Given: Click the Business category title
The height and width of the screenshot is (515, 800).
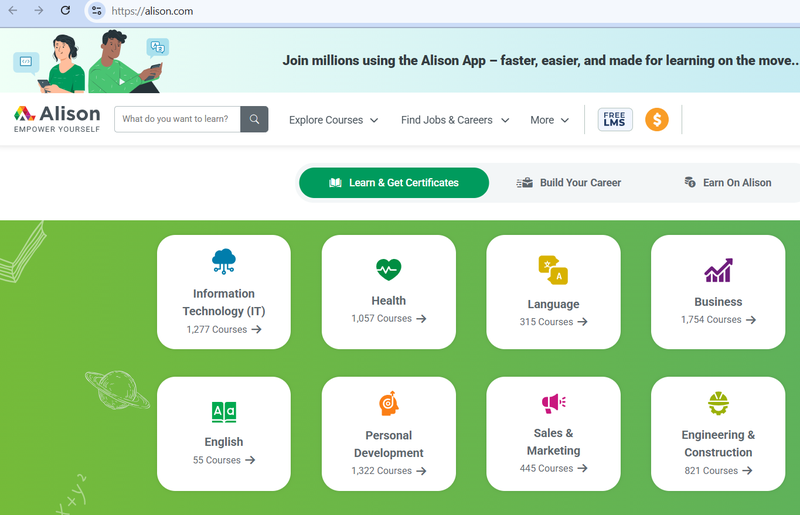Looking at the screenshot, I should click(x=718, y=302).
